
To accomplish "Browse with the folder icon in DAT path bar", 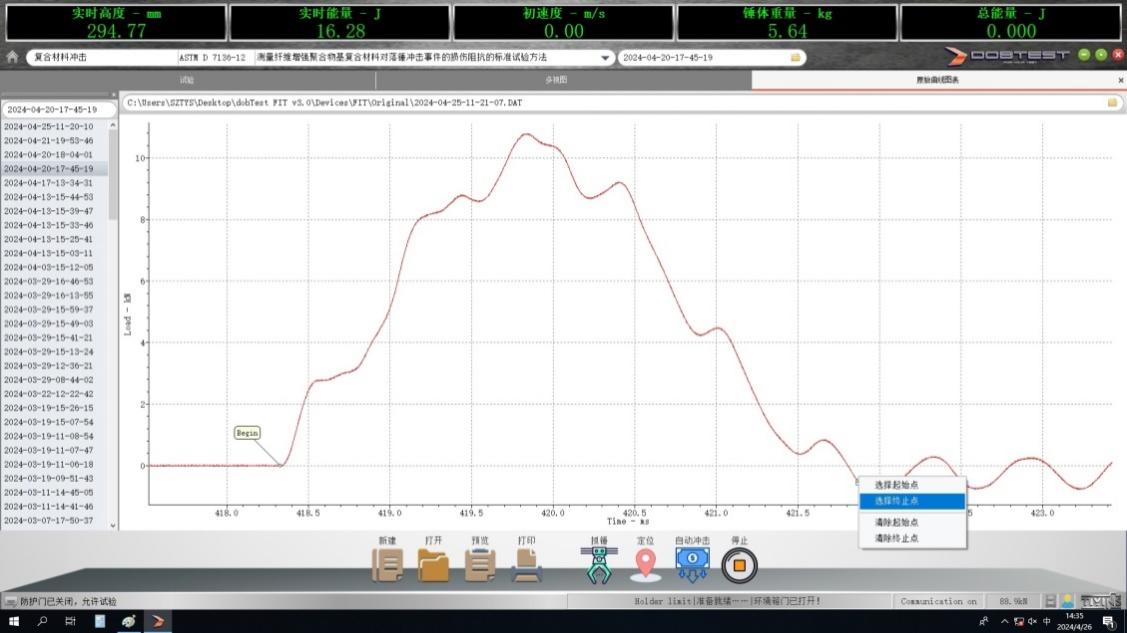I will (1112, 103).
